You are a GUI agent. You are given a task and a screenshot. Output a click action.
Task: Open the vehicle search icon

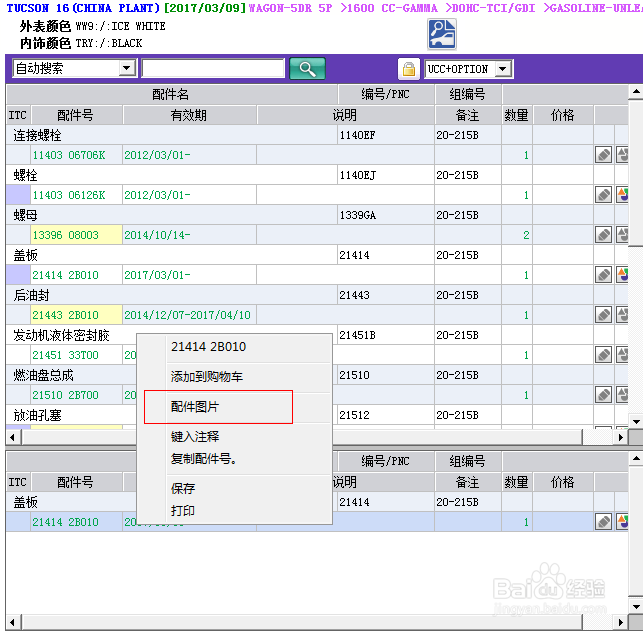tap(442, 34)
